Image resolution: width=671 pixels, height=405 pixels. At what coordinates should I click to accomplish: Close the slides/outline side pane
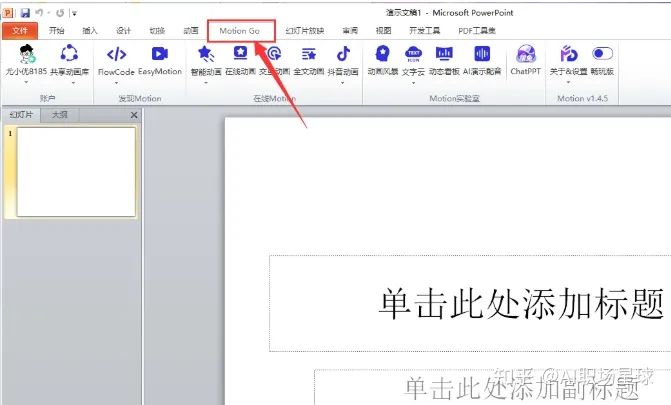click(x=134, y=115)
